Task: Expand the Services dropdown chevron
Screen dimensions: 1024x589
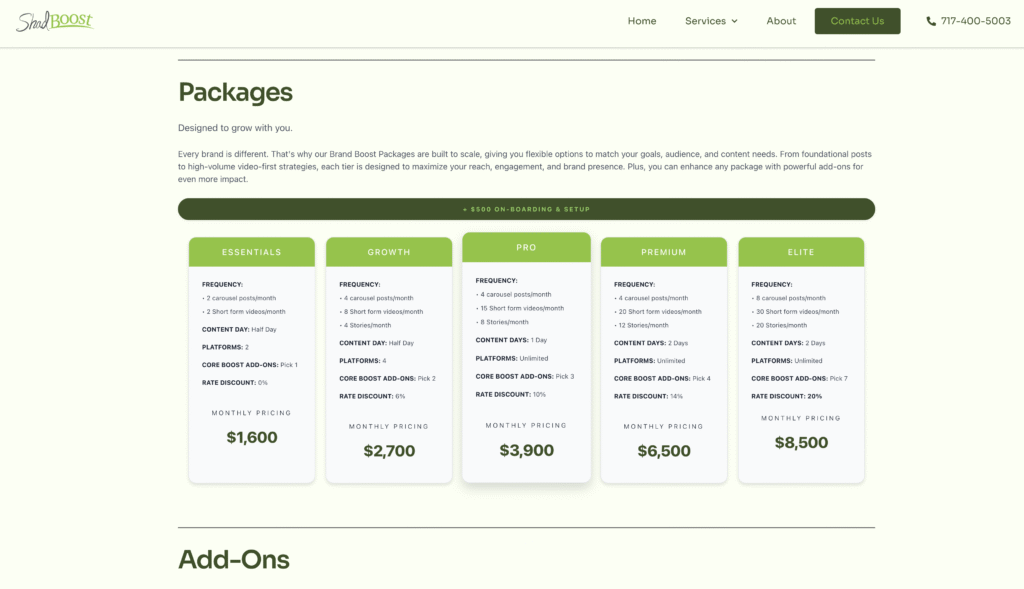Action: (734, 21)
